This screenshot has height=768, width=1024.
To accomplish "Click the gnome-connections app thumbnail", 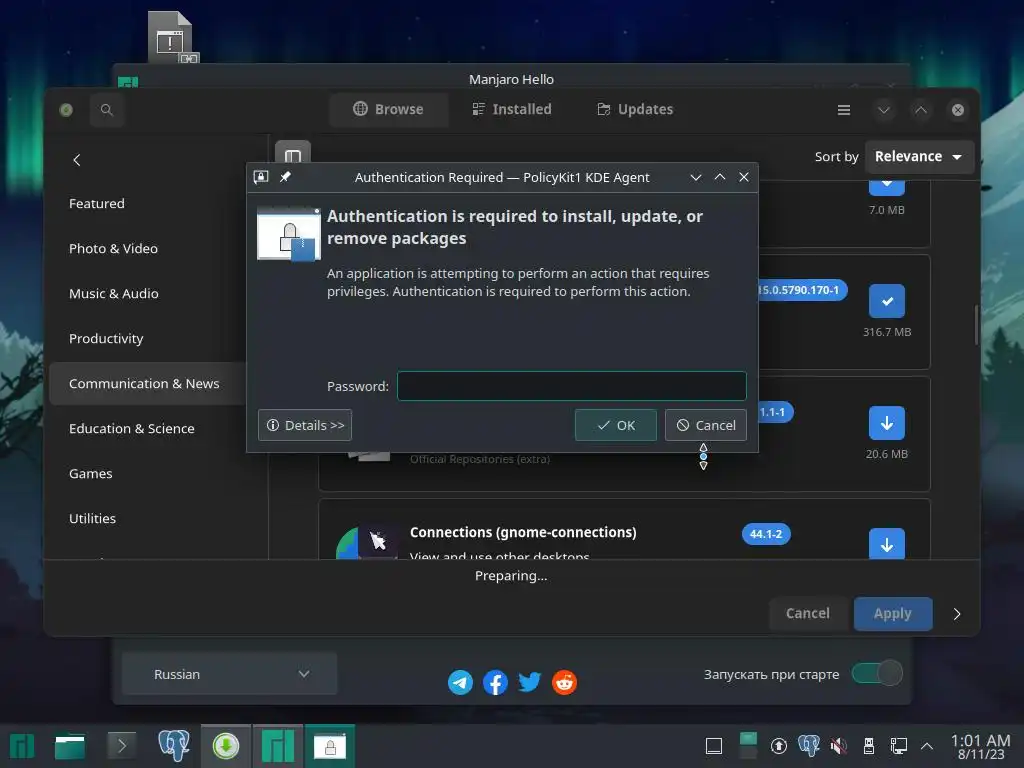I will pyautogui.click(x=367, y=542).
